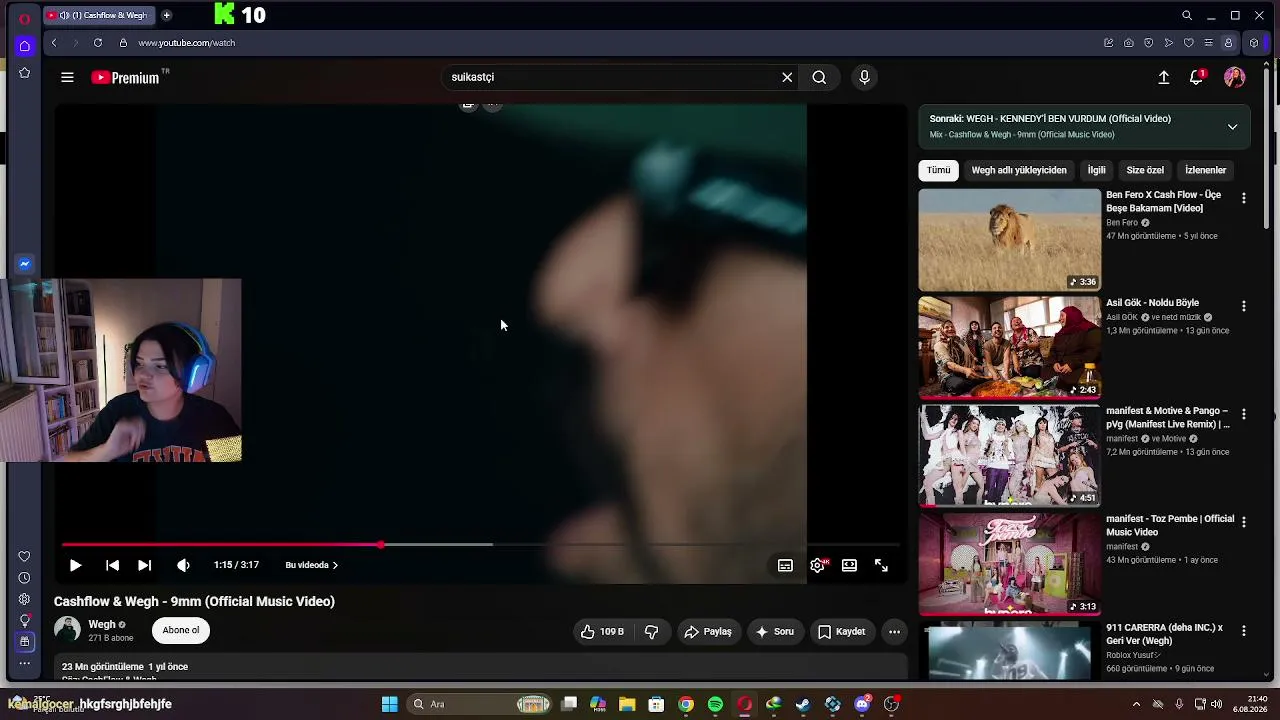Select the 'İlgili' filter chip

coord(1097,170)
